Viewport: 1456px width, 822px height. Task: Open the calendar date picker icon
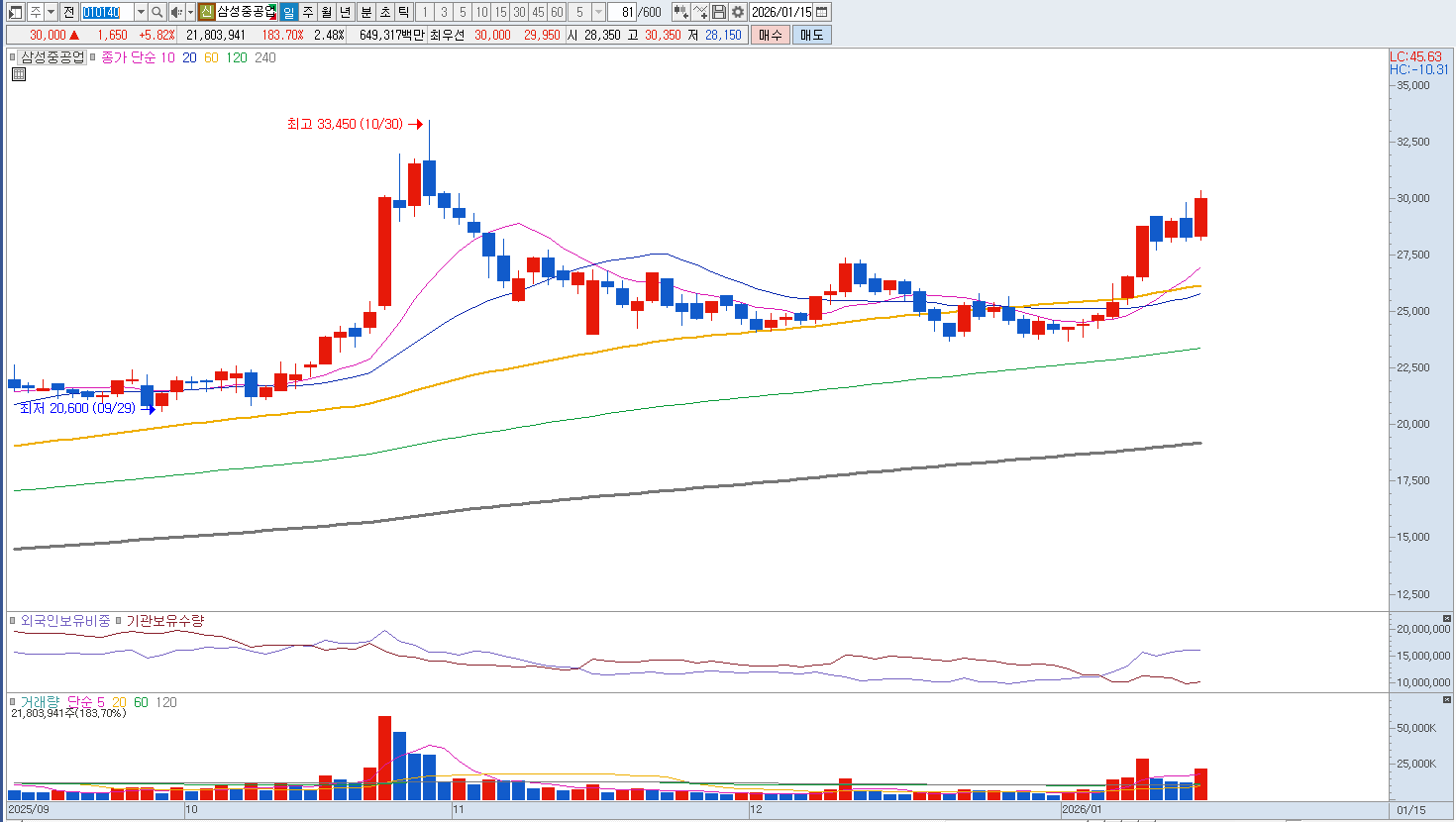pyautogui.click(x=822, y=12)
